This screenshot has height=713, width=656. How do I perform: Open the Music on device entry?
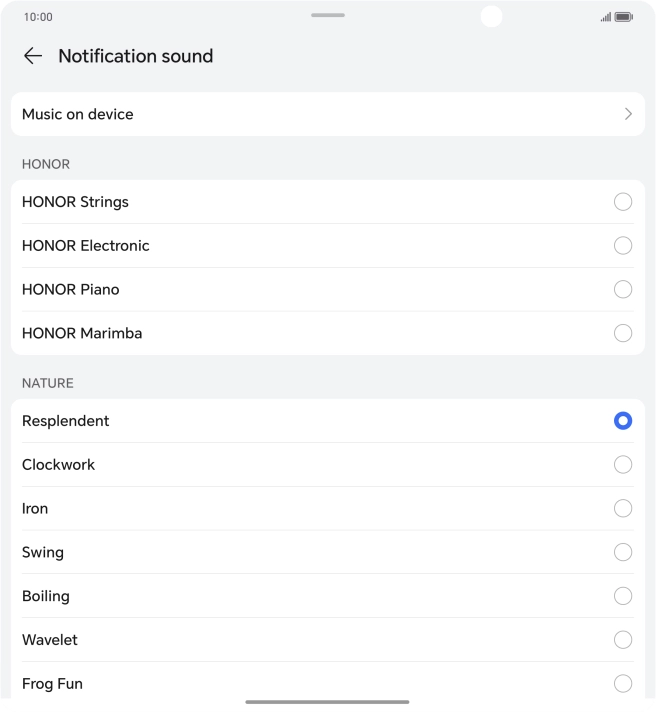coord(78,114)
